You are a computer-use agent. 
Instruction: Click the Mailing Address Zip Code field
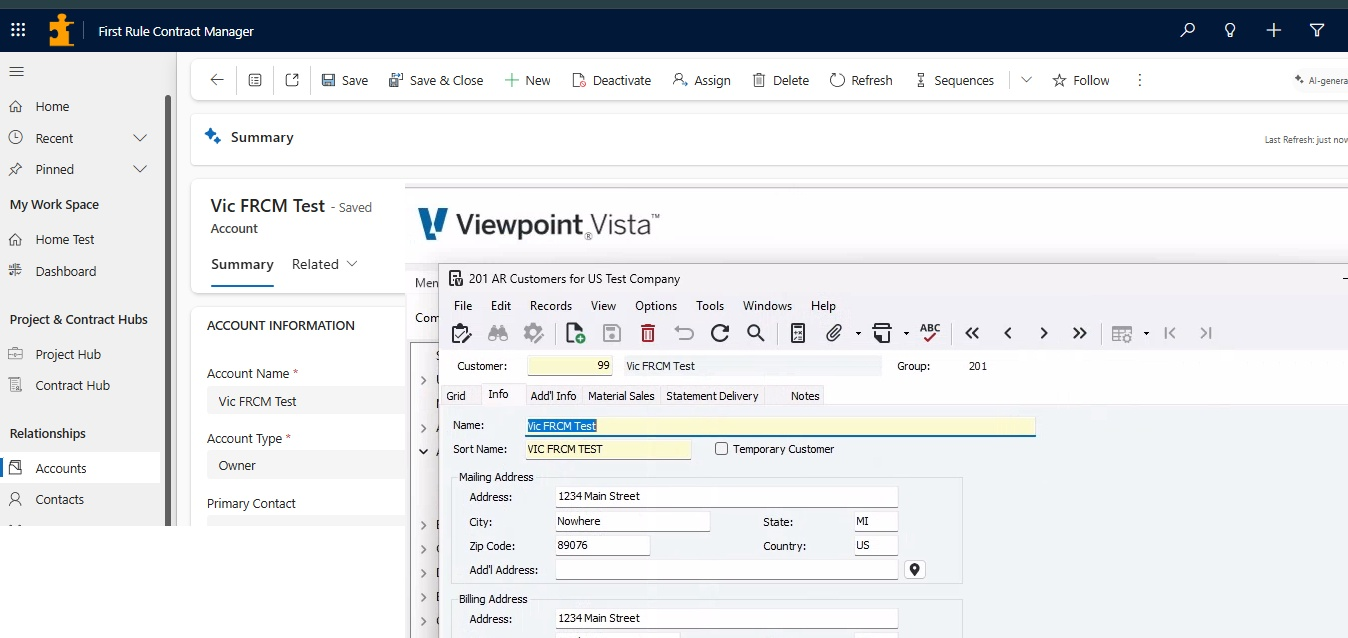point(602,546)
